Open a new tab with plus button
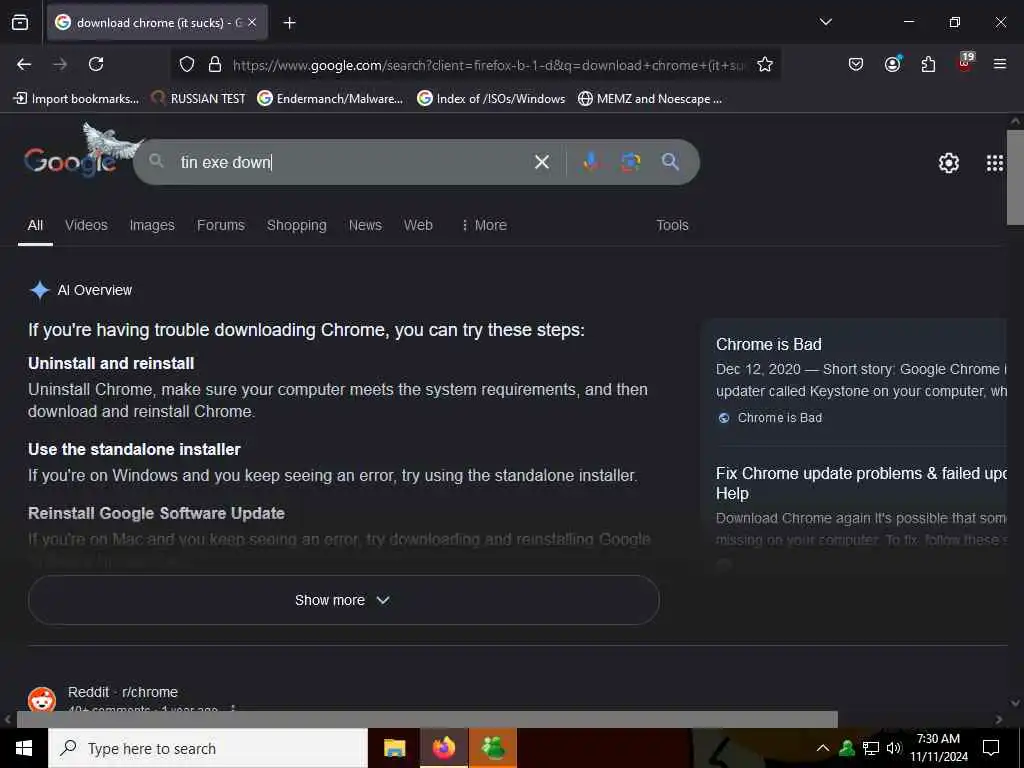Viewport: 1024px width, 768px height. pos(289,23)
